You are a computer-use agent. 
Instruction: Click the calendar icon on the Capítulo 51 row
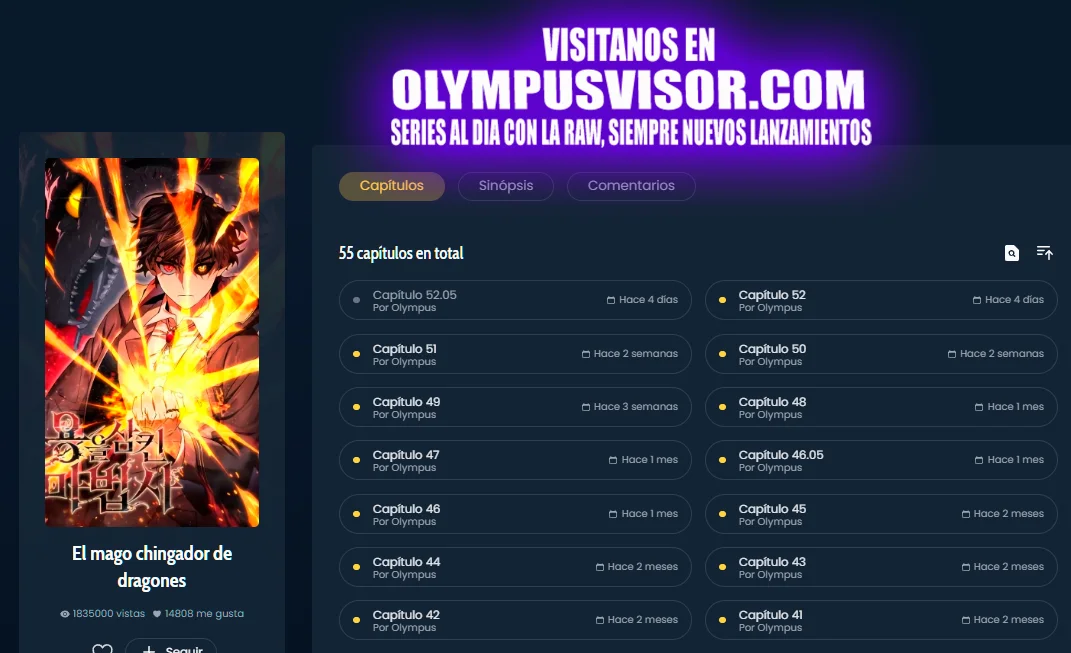[x=585, y=354]
